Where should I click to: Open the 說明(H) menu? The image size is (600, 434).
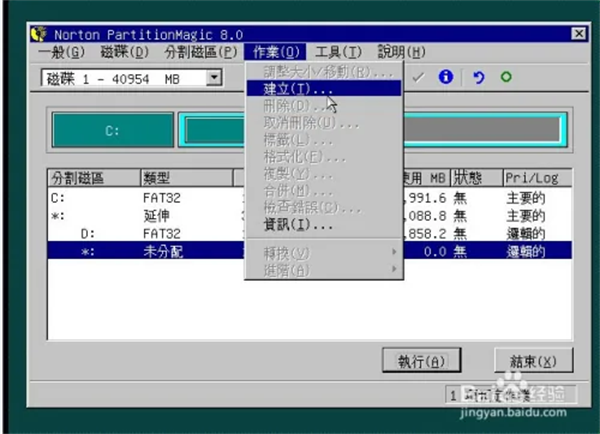(x=401, y=52)
